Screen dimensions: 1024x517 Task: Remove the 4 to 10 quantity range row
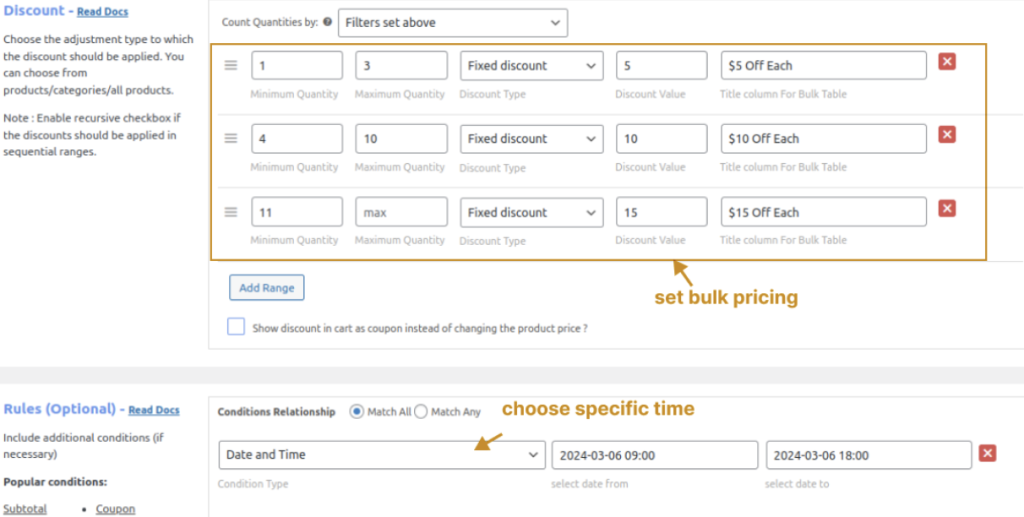point(947,134)
